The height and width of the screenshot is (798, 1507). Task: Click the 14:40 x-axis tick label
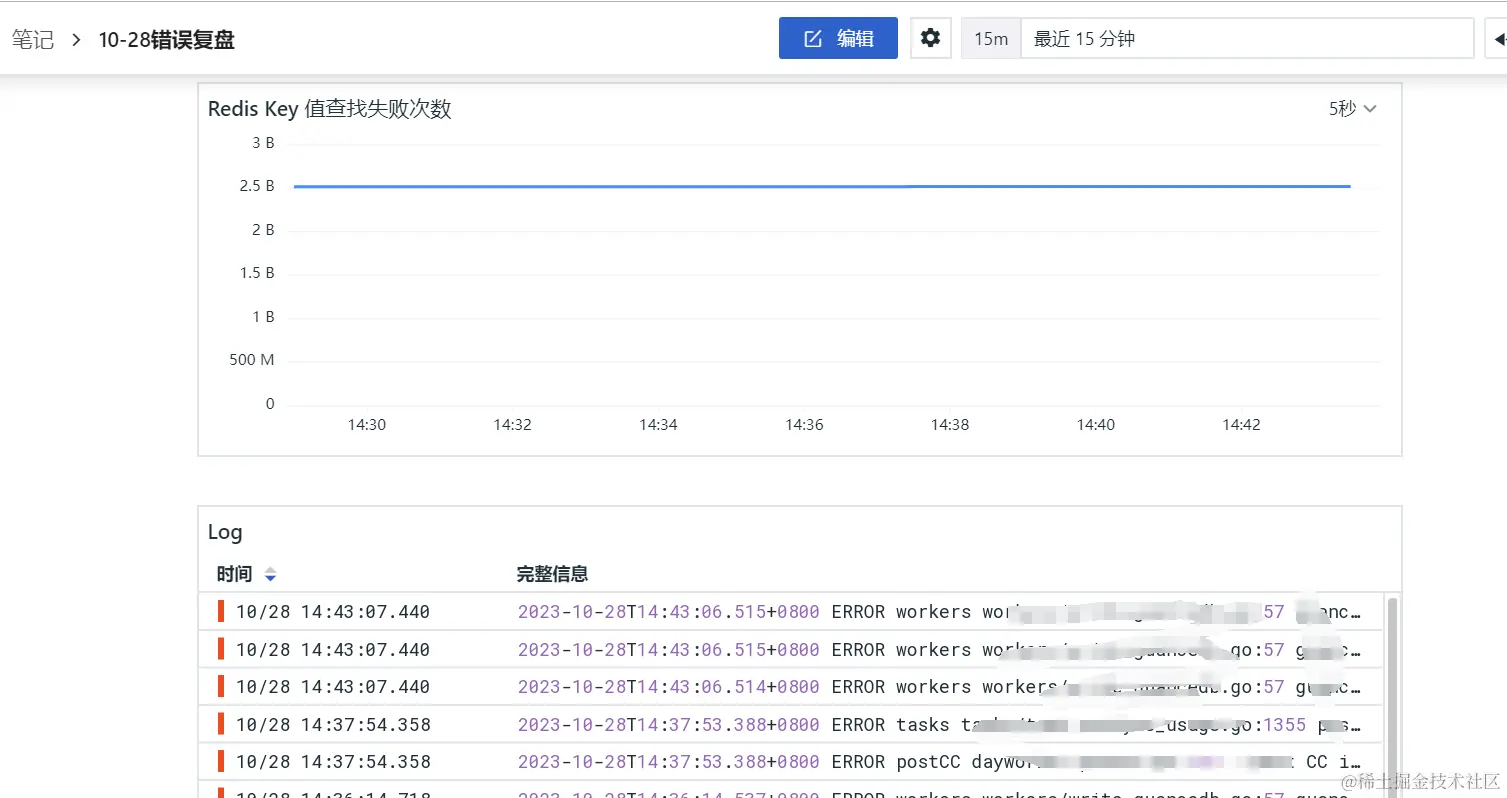[x=1096, y=425]
